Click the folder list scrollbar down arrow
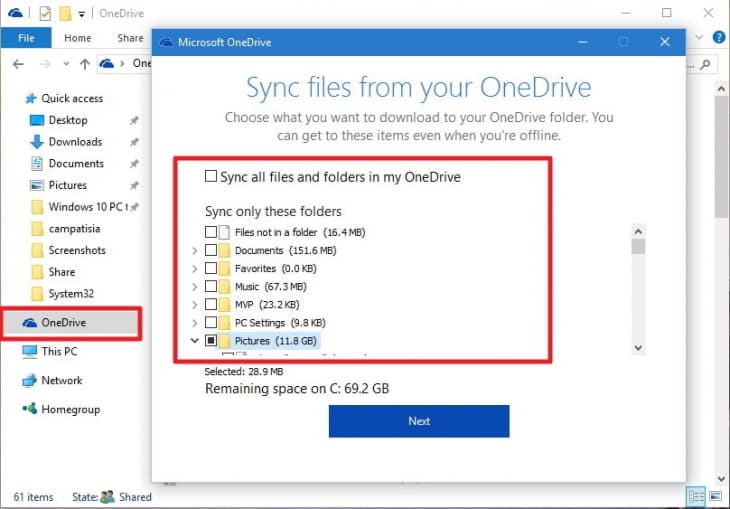The height and width of the screenshot is (509, 730). [x=638, y=347]
